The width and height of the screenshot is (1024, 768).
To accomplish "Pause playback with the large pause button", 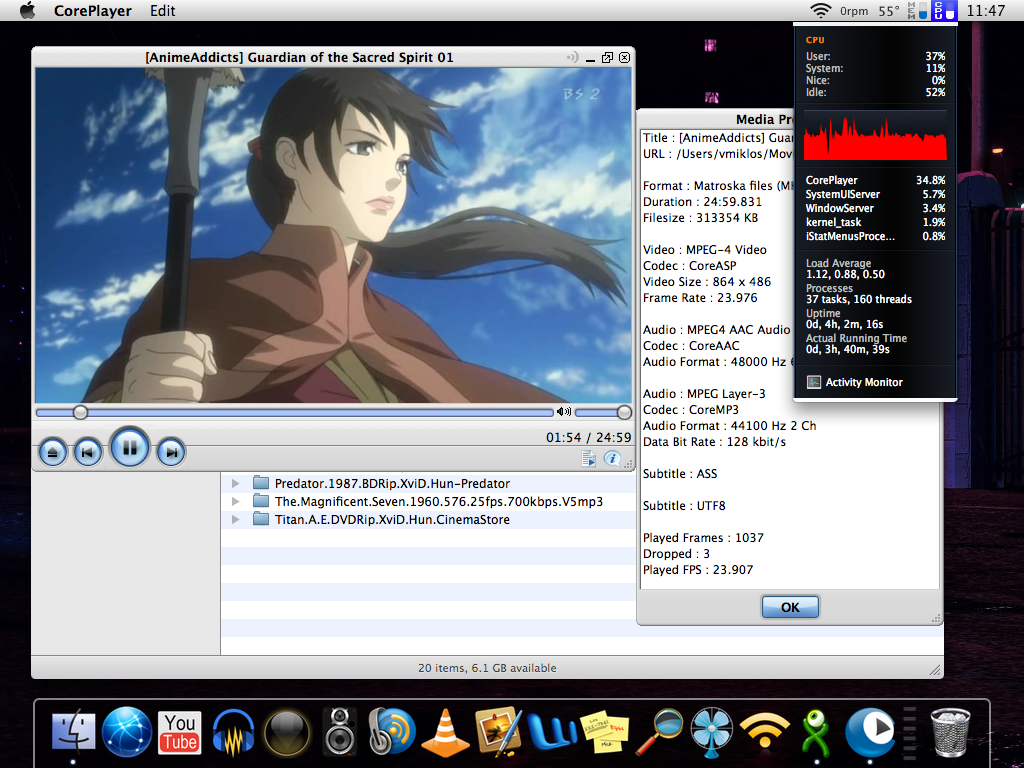I will [x=129, y=448].
